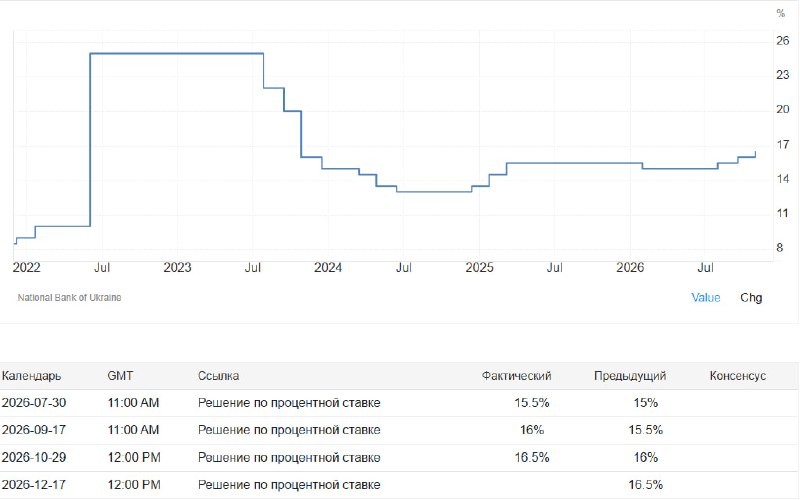
Task: Click the Фактический column header
Action: point(516,376)
